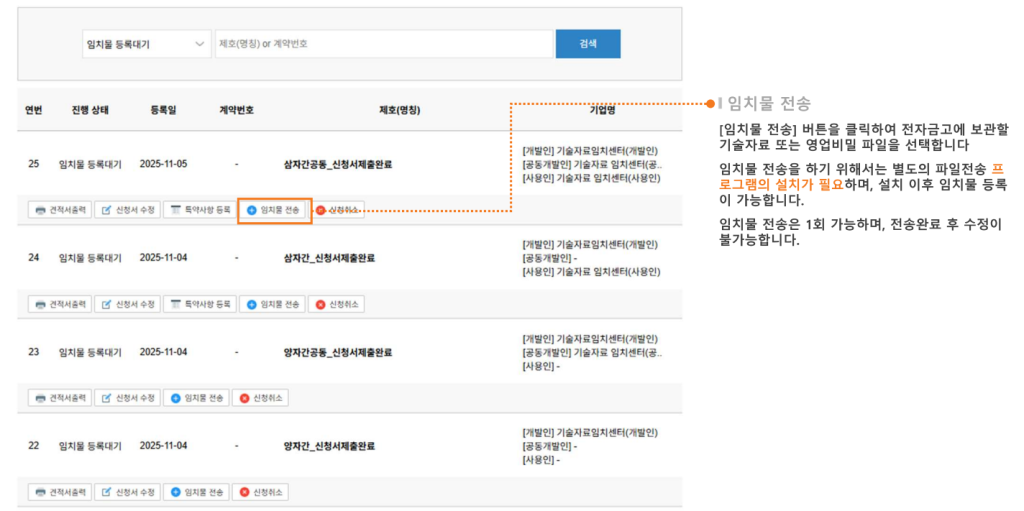Click [공동개발인] 기술자료 임치센터 line in row 23
This screenshot has height=511, width=1024.
point(592,352)
